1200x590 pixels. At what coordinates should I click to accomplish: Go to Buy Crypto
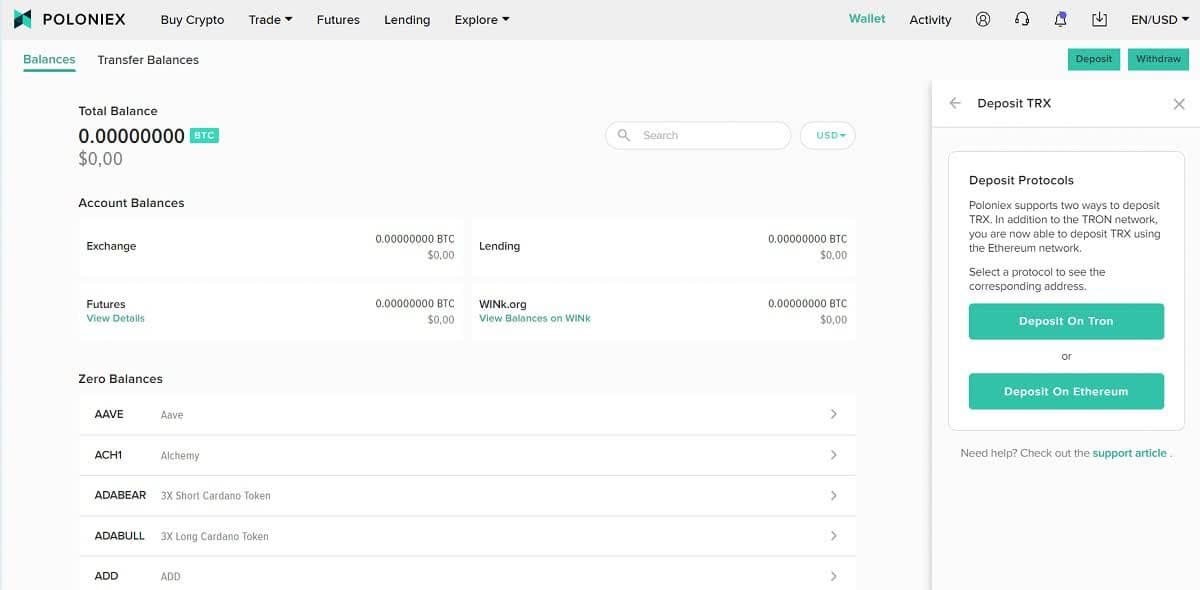point(192,19)
